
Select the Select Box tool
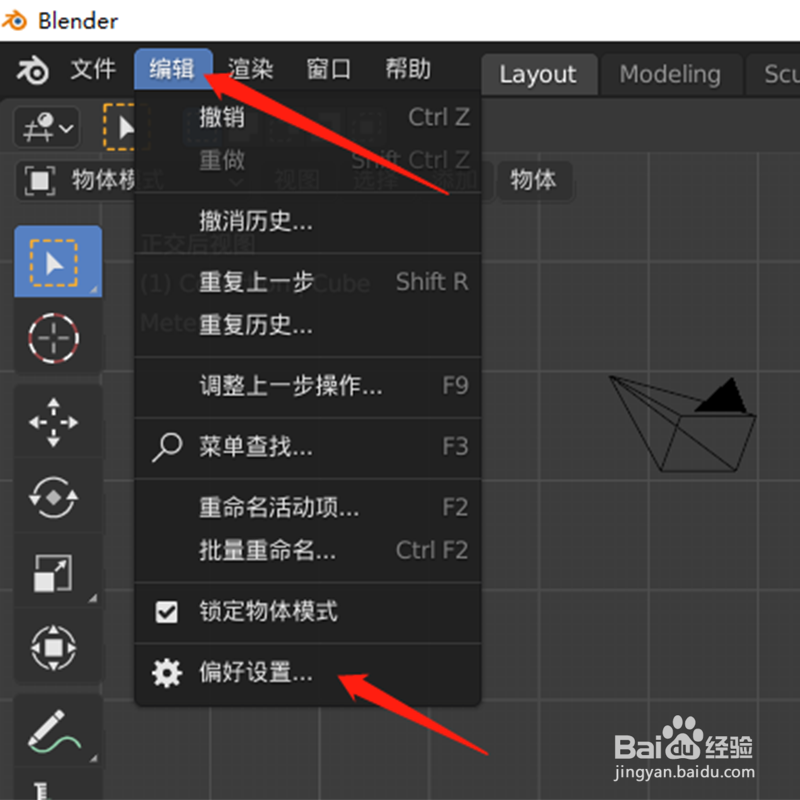[x=58, y=261]
